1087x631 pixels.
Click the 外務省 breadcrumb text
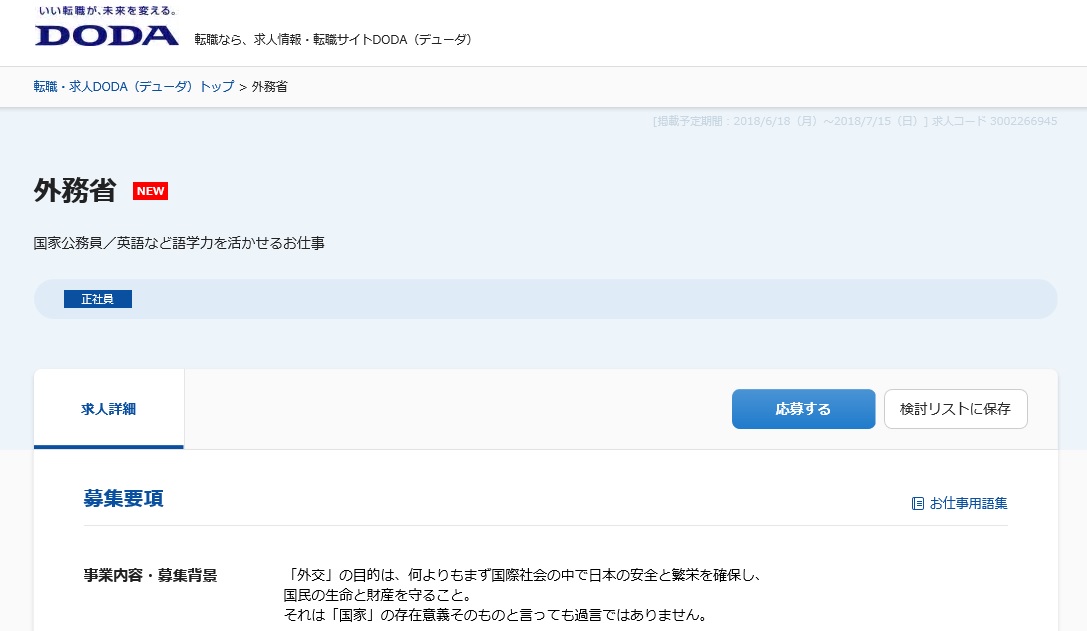[270, 87]
